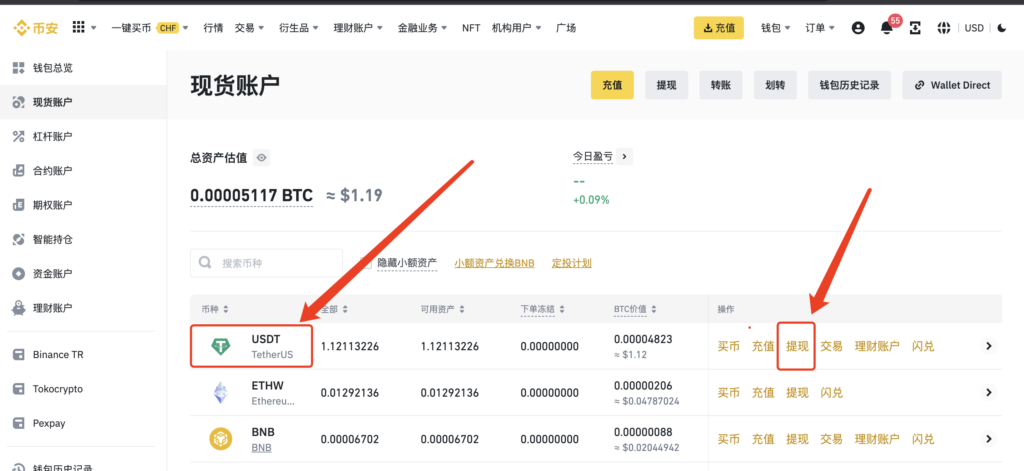Open 广场 in top navigation
The height and width of the screenshot is (471, 1024).
click(566, 28)
